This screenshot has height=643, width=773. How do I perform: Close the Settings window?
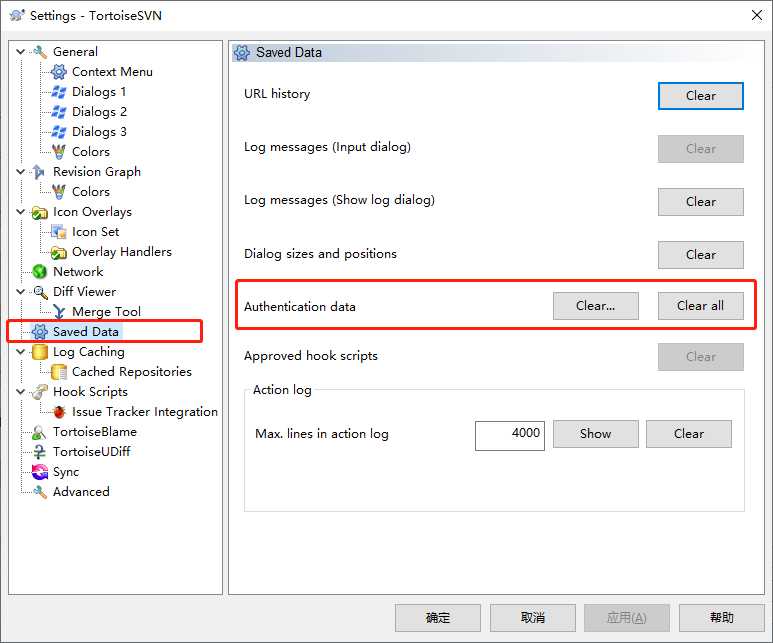(757, 15)
